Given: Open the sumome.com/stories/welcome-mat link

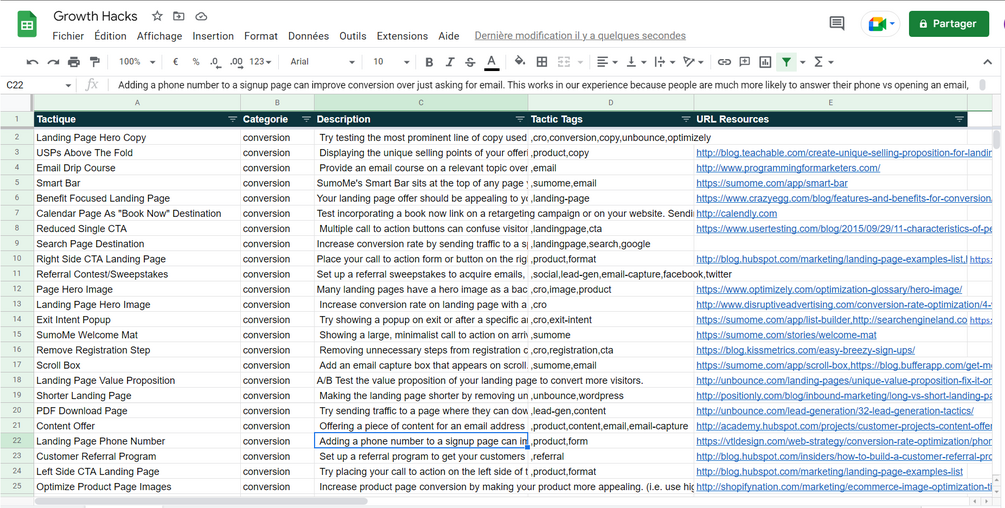Looking at the screenshot, I should pos(786,335).
